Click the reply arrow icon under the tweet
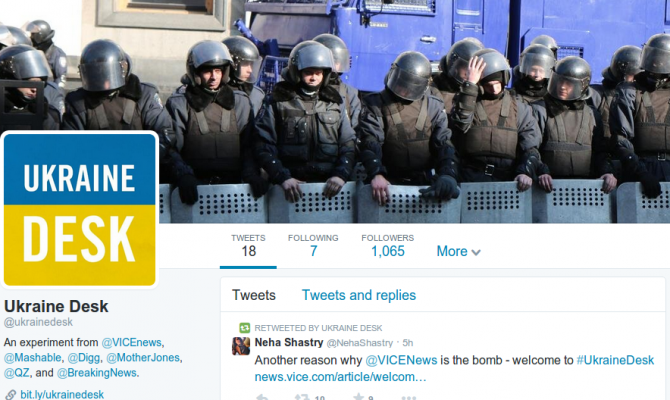The height and width of the screenshot is (400, 670). click(x=262, y=397)
